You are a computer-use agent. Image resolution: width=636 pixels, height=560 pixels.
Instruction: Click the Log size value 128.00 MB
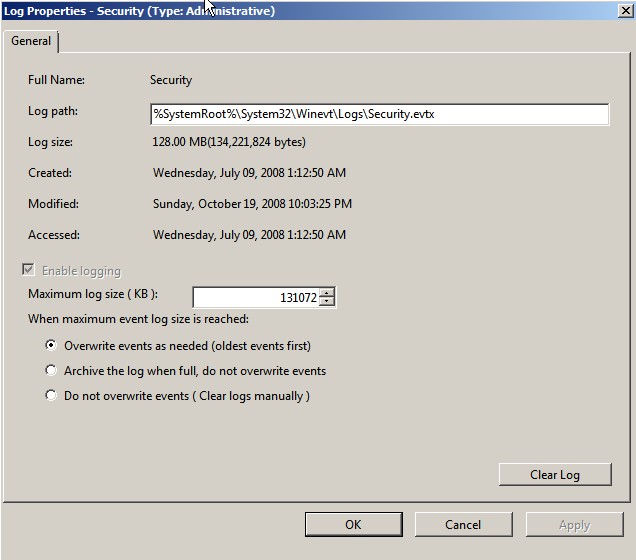point(229,142)
